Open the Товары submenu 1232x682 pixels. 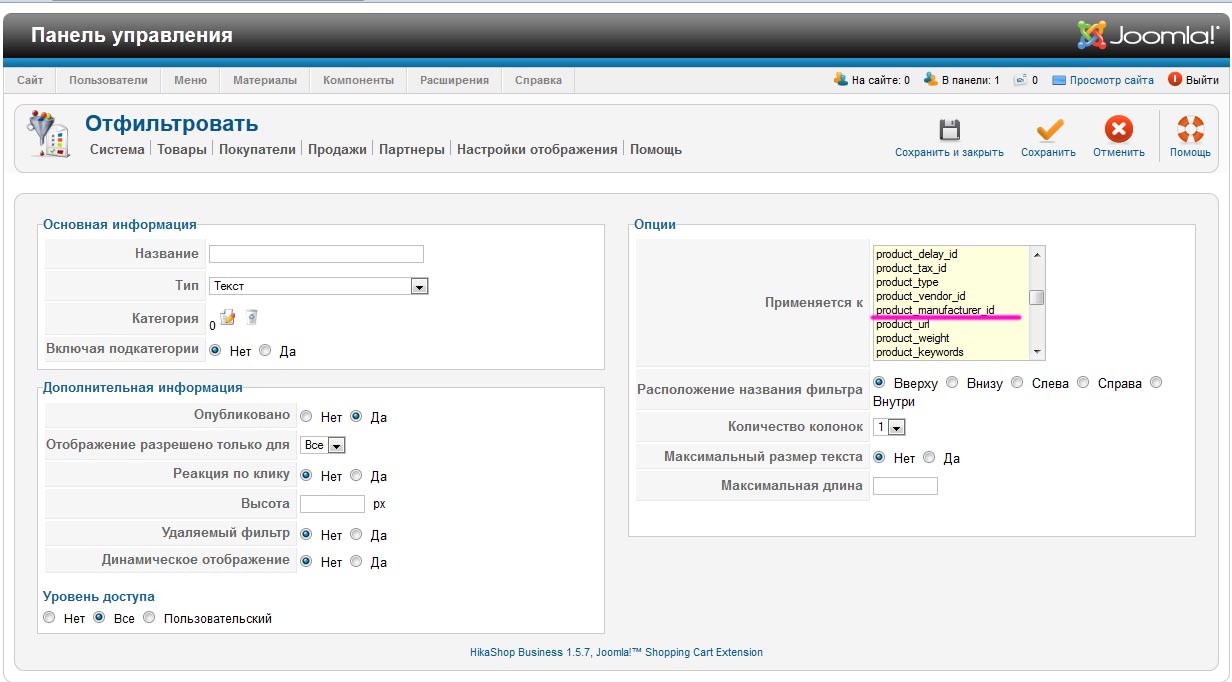pos(182,149)
